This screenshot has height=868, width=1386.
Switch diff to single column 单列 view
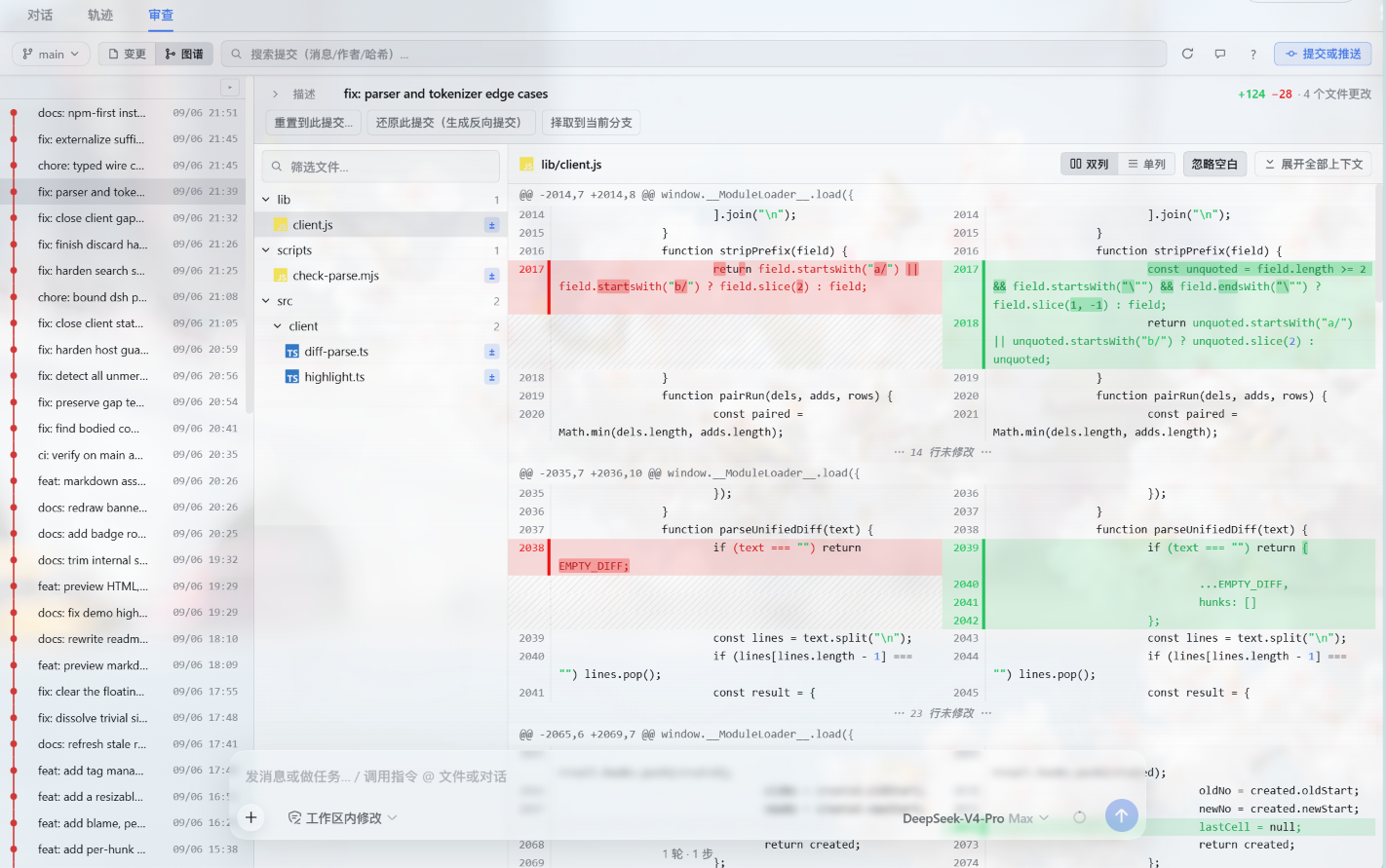point(1146,164)
